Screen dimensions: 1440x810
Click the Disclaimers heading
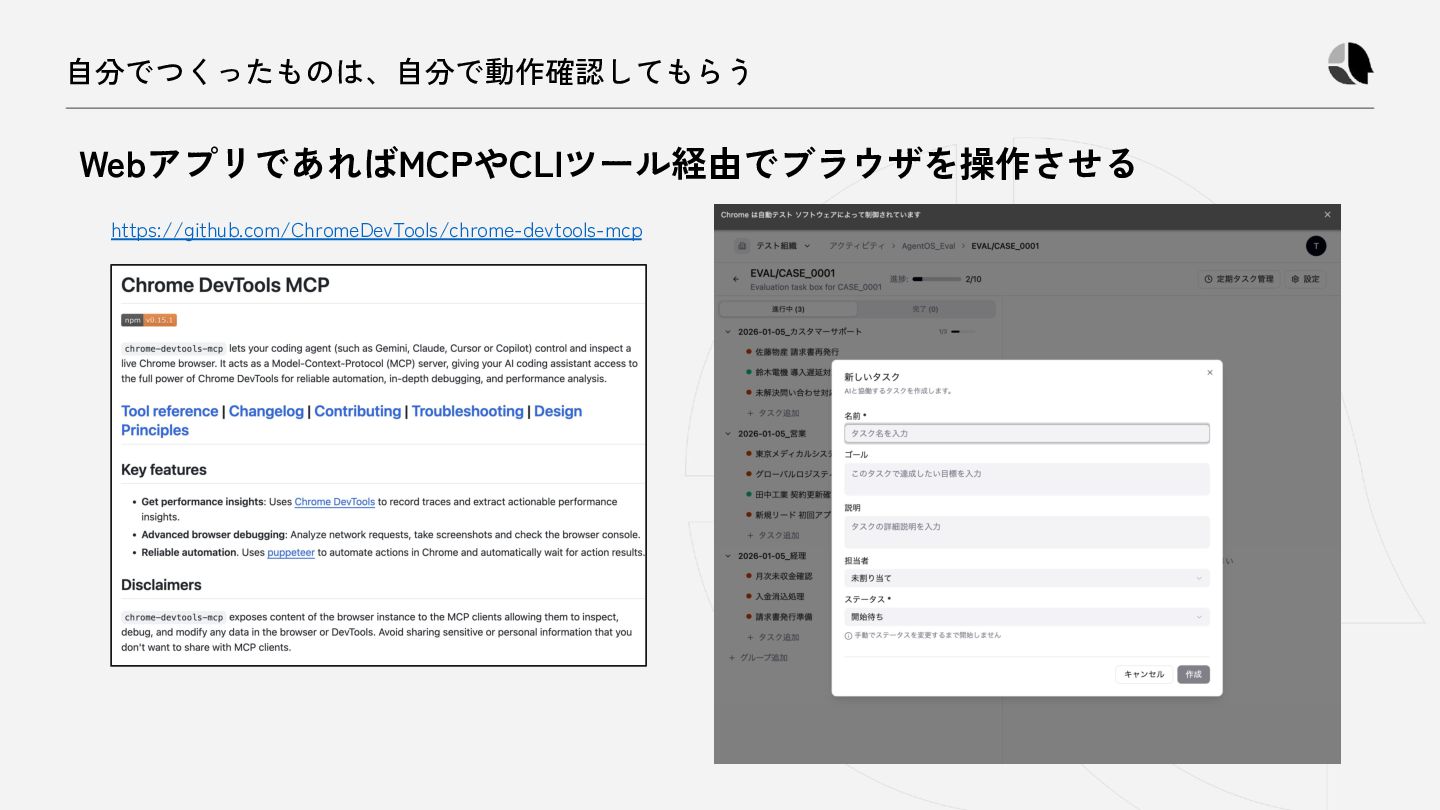161,585
